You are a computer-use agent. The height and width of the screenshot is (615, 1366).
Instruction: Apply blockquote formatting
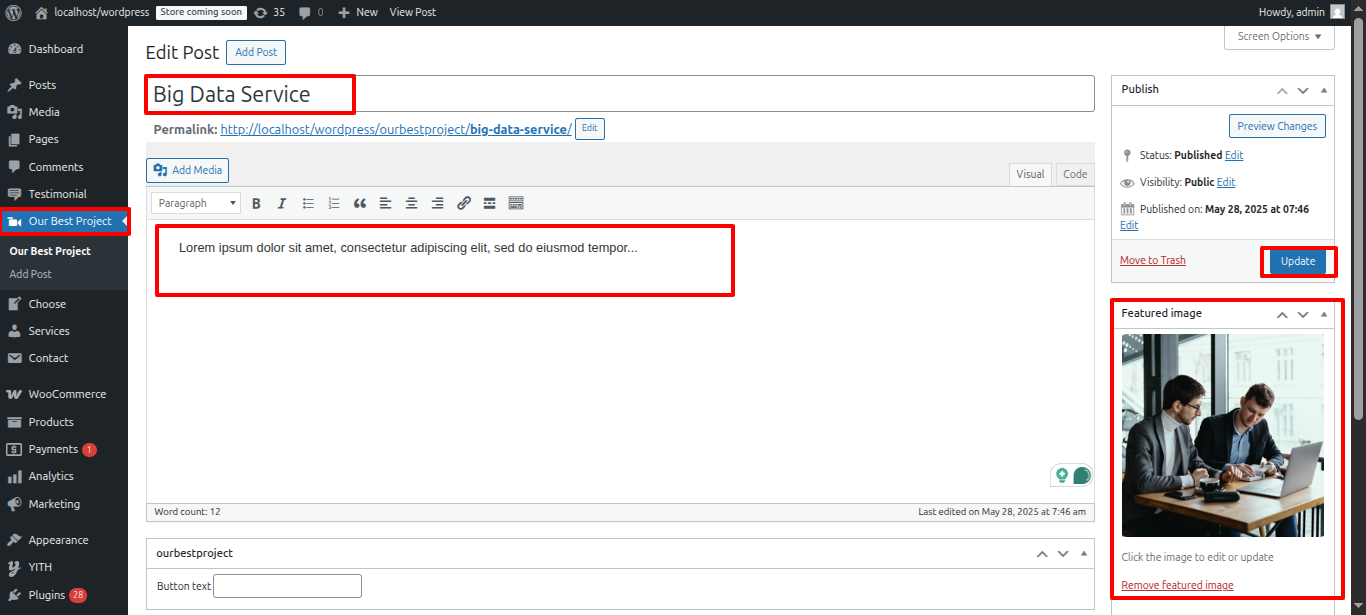(x=360, y=203)
